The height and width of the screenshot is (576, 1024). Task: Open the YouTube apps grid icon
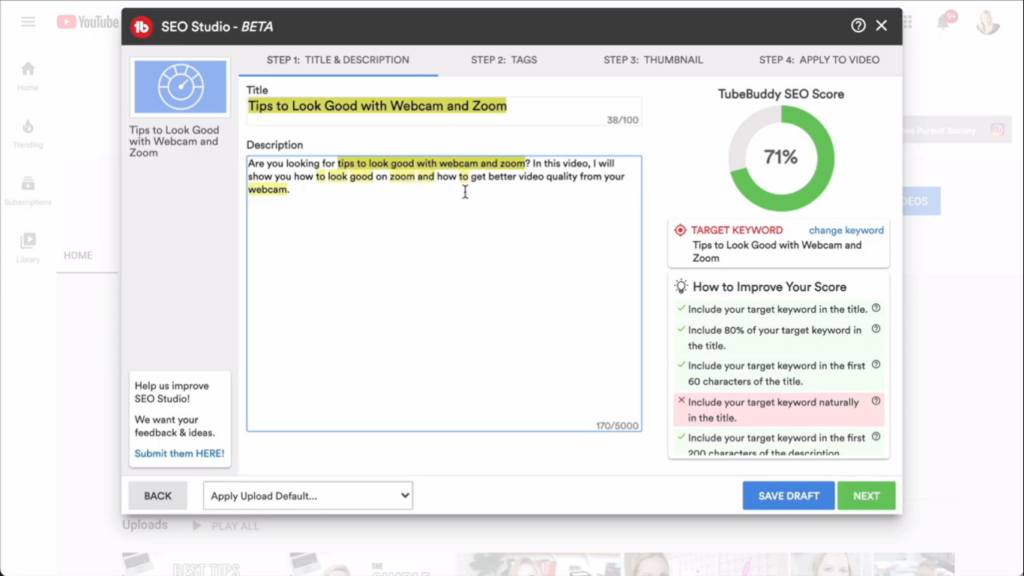(x=908, y=22)
